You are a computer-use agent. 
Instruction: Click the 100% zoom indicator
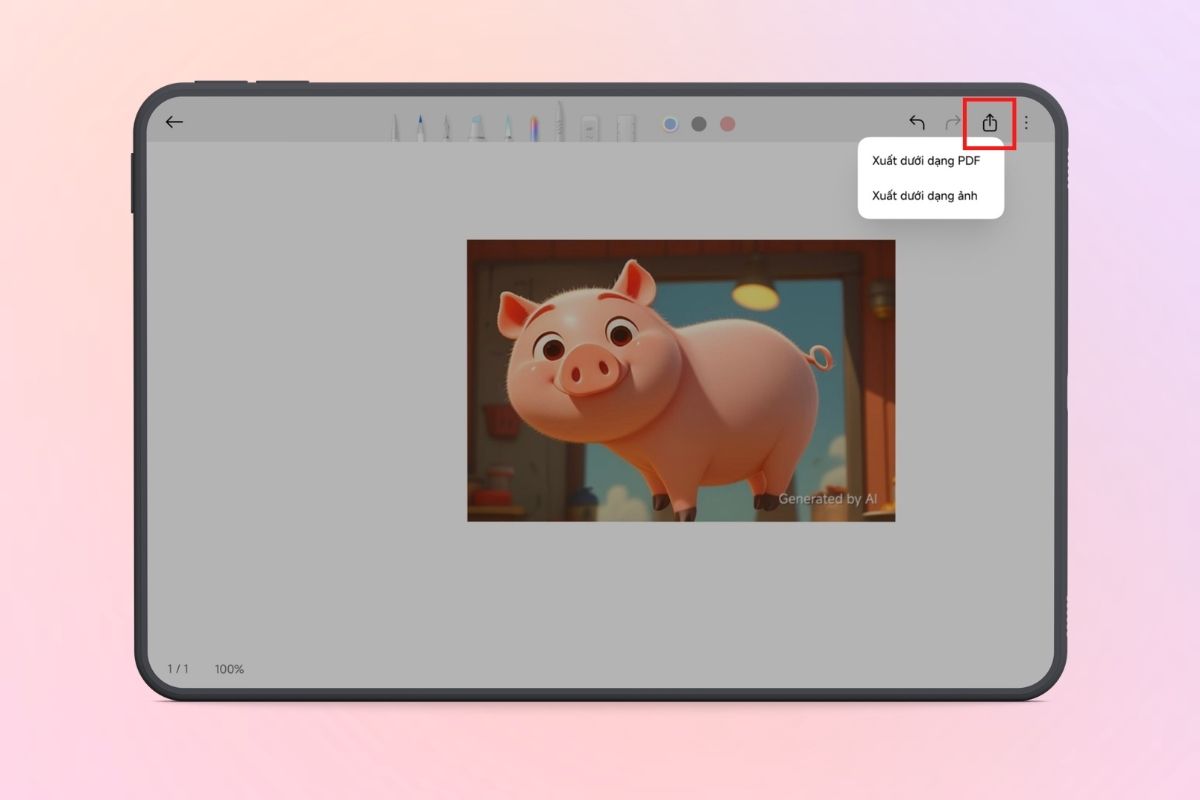(x=229, y=669)
